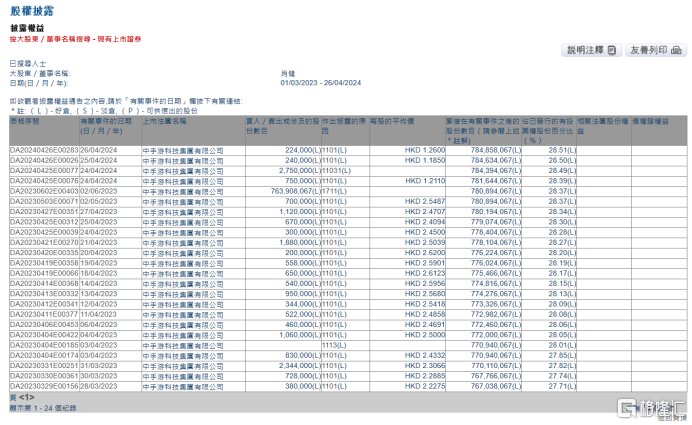Viewport: 692px width, 425px height.
Task: Click company name link in the 25/04/2024 row
Action: [183, 161]
